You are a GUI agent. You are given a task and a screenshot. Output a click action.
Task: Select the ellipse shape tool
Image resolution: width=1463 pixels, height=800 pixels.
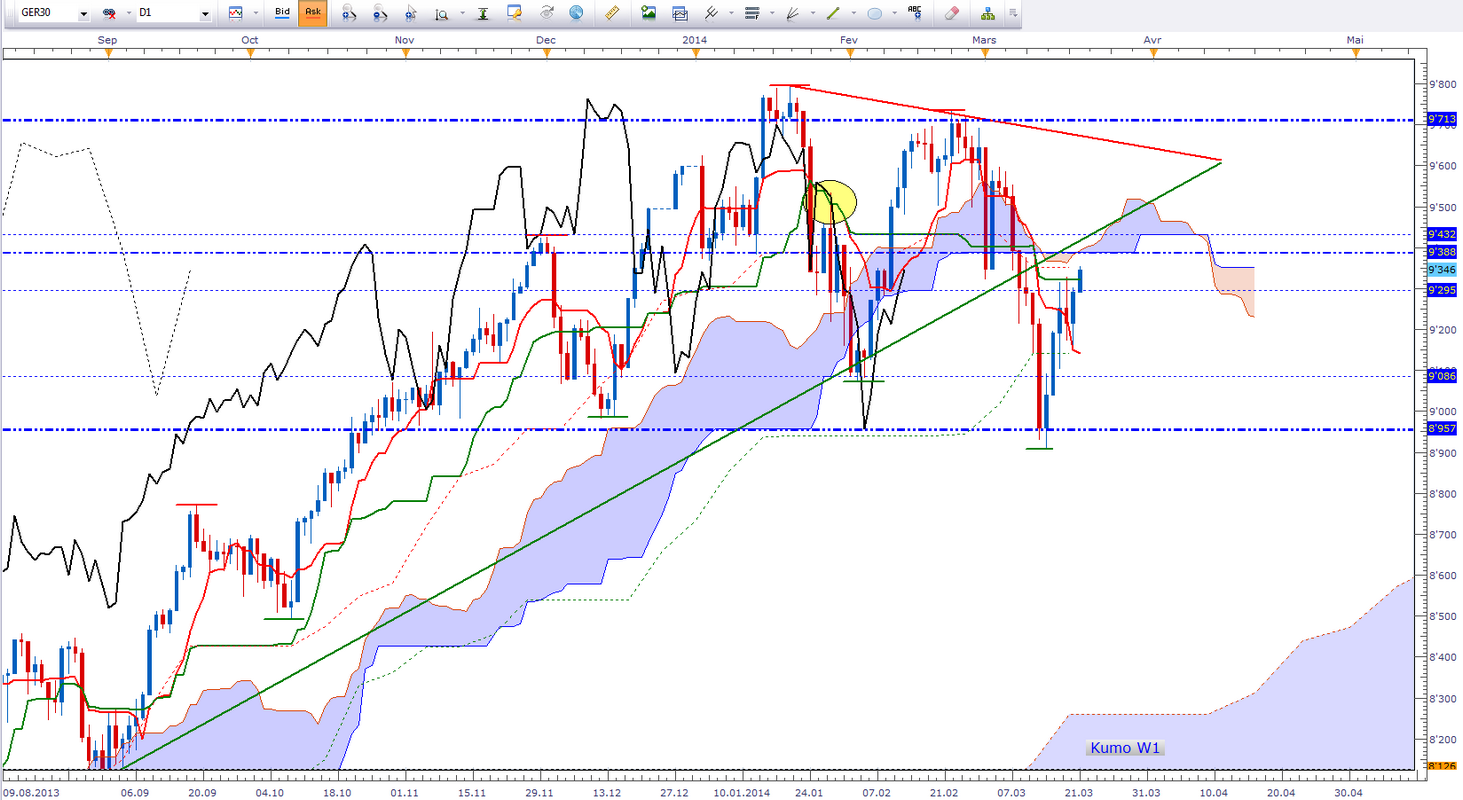(x=873, y=15)
